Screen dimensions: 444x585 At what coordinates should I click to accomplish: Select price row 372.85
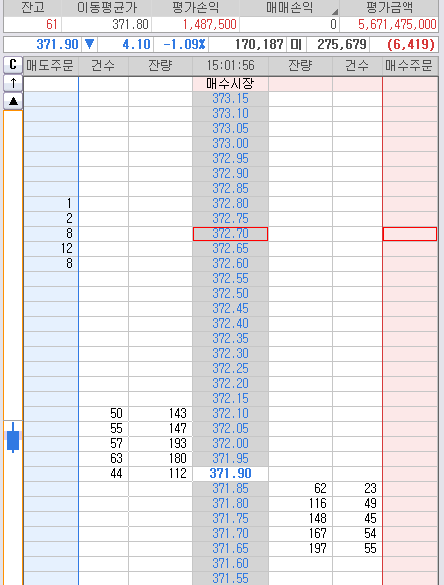pos(230,188)
